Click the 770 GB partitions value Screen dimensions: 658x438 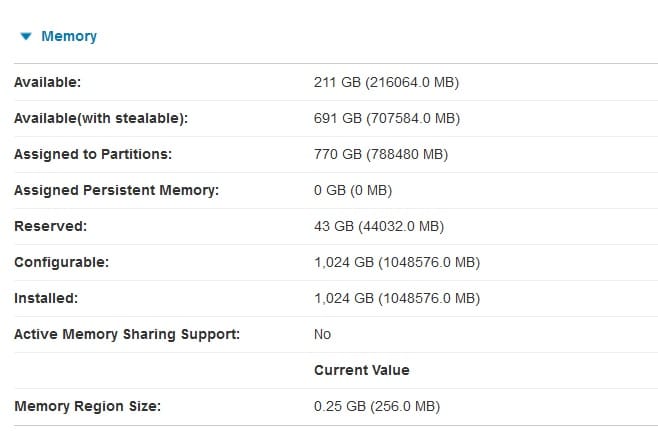[x=381, y=154]
